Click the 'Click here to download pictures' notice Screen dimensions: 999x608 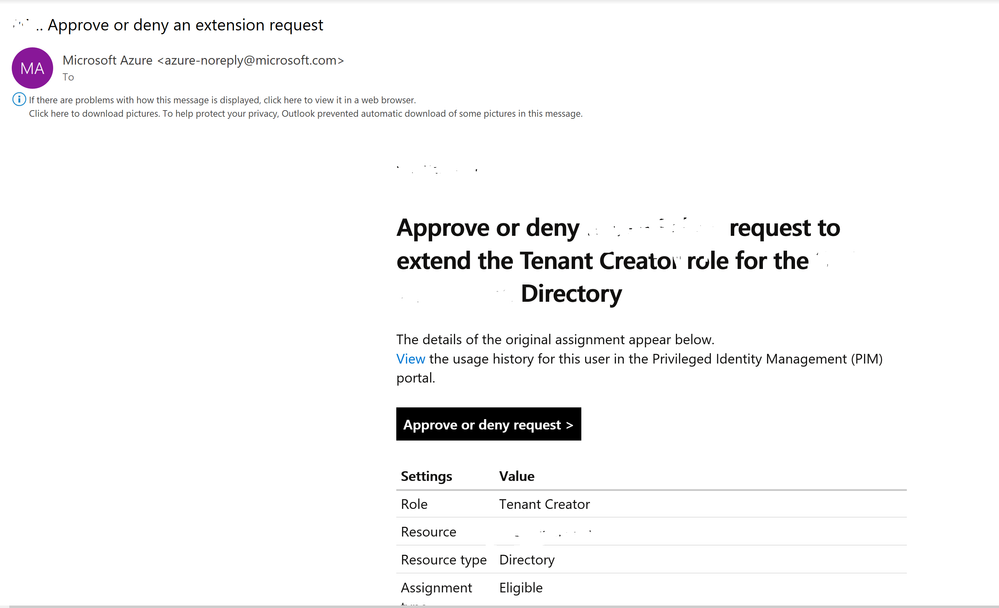pyautogui.click(x=306, y=113)
